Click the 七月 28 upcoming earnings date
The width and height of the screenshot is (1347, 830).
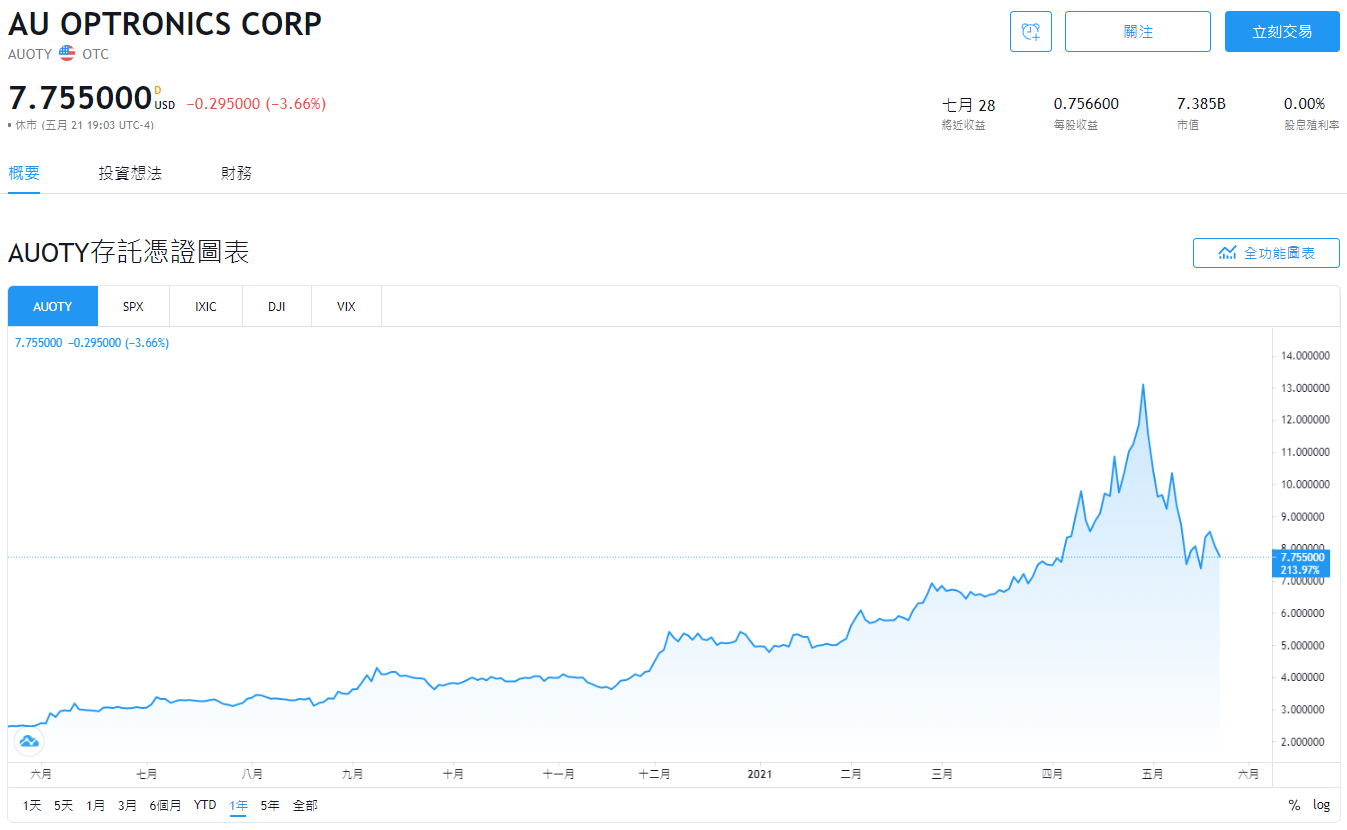(969, 104)
